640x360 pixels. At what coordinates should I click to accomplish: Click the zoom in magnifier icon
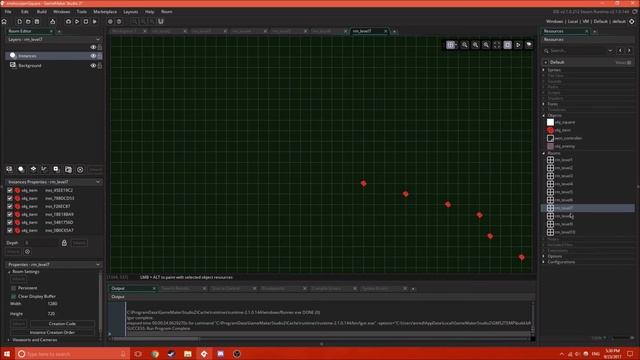click(476, 45)
